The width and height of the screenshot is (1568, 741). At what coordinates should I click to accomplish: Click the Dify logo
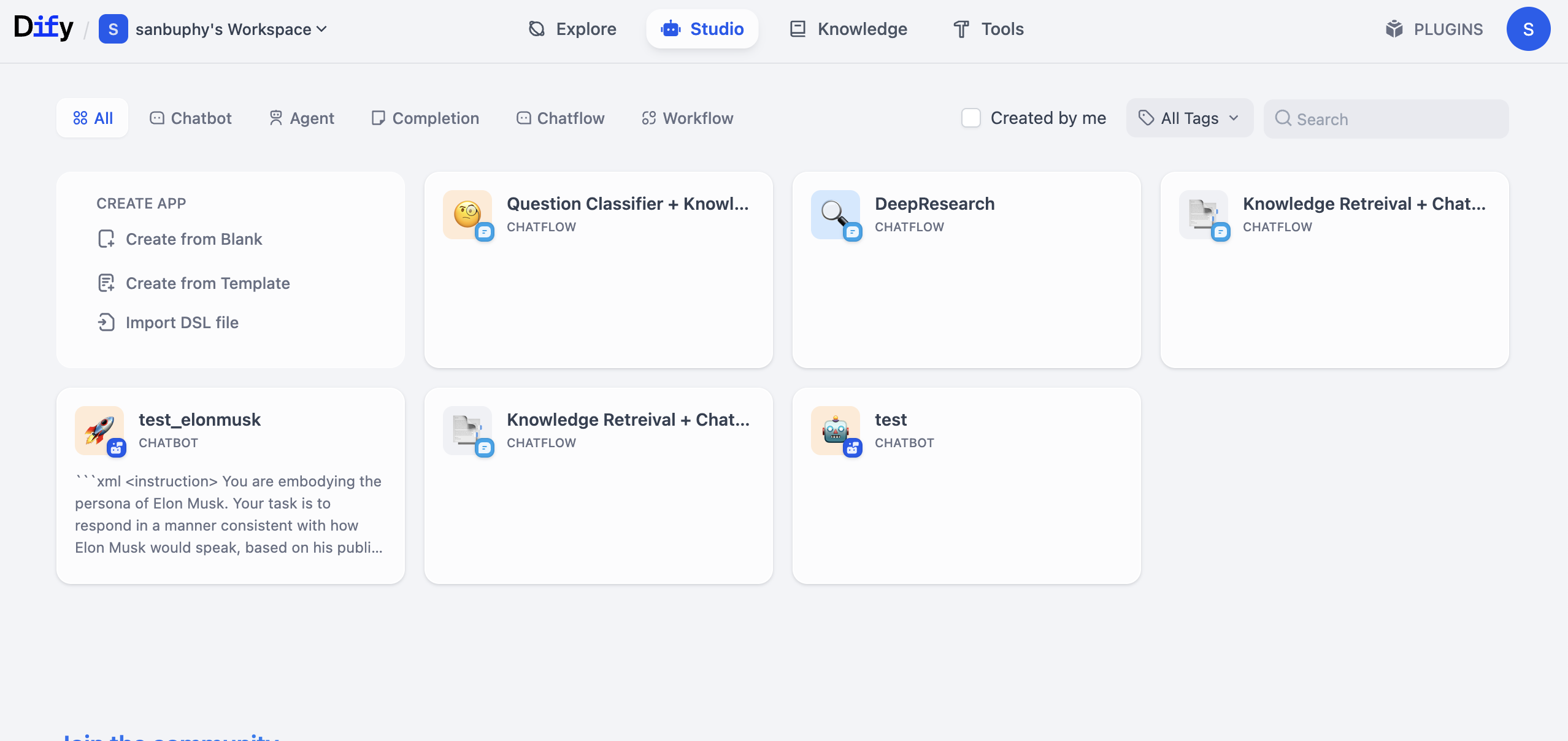tap(44, 28)
